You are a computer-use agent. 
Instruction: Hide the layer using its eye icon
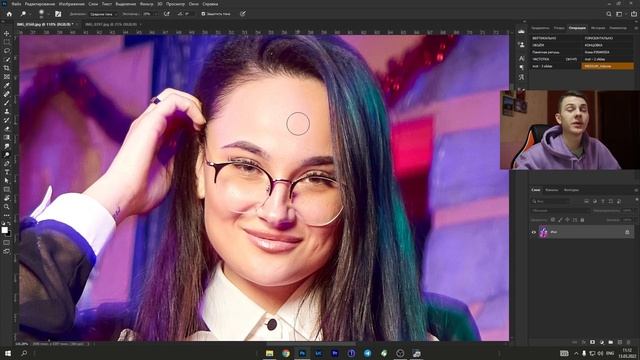[533, 232]
